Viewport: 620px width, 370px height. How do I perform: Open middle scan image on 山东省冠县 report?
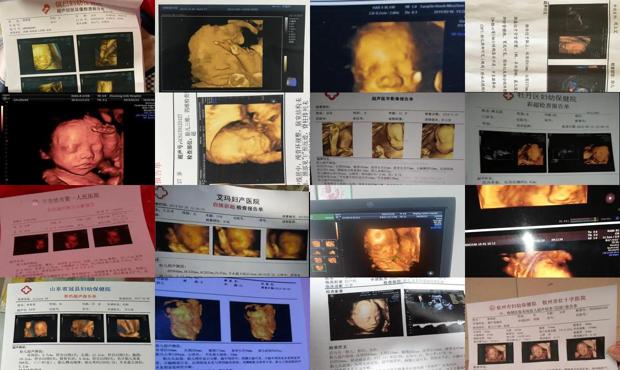coord(82,328)
